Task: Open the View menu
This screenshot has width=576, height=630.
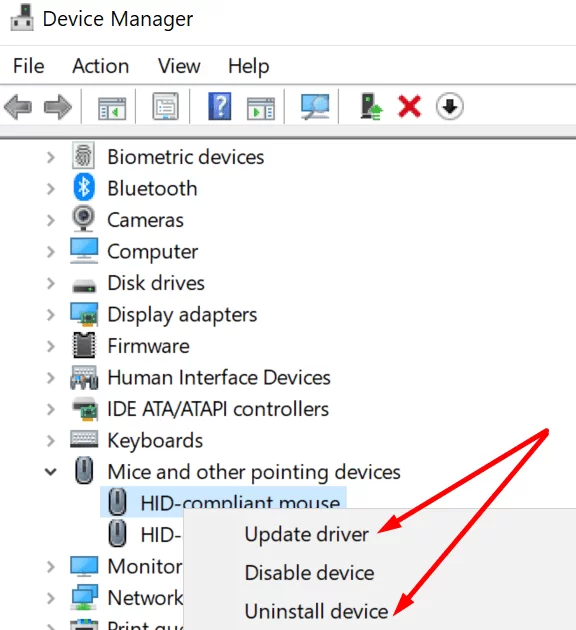Action: point(179,66)
